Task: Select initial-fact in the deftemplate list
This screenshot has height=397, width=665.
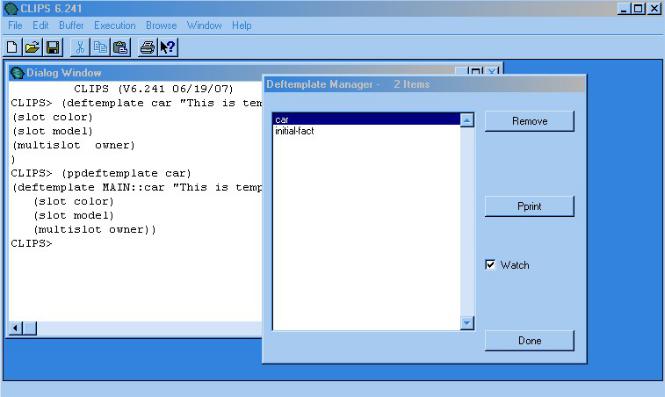Action: click(x=366, y=131)
